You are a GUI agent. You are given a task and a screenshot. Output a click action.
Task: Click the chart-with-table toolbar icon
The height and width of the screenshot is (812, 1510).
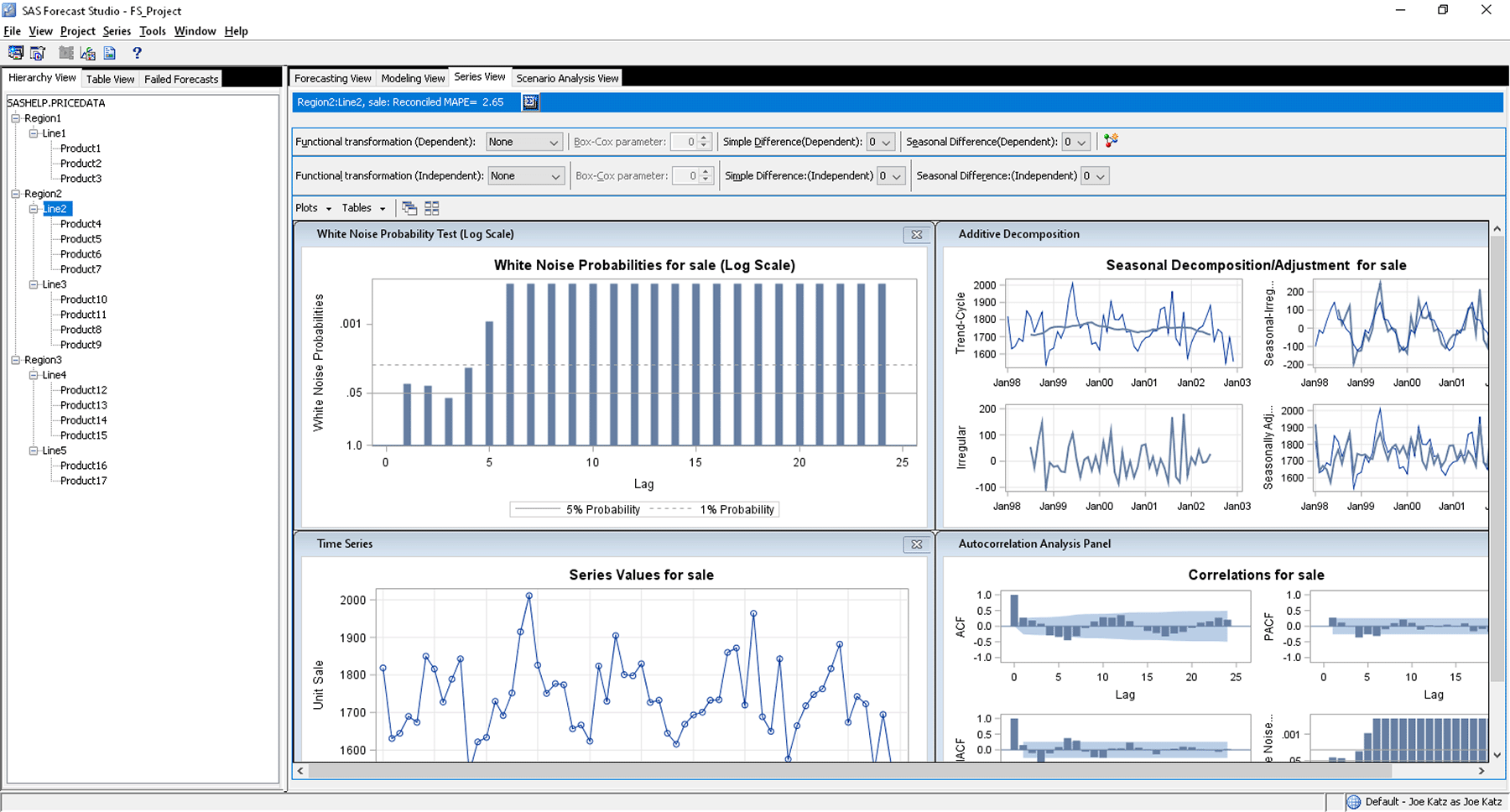click(x=88, y=53)
